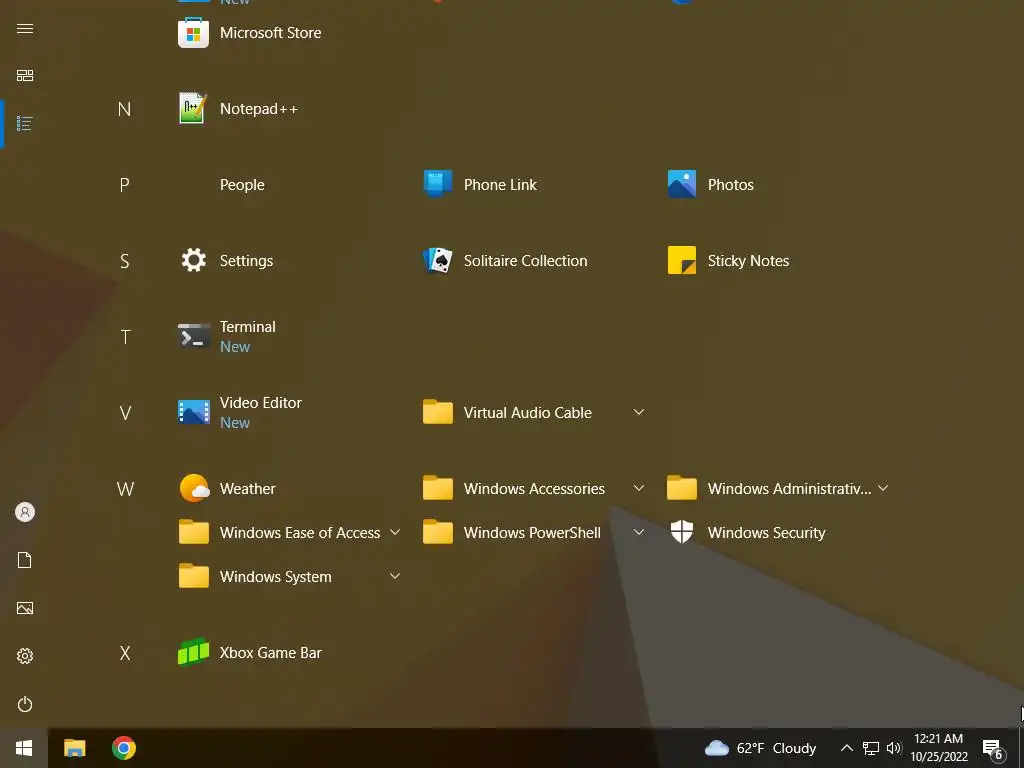Select the all apps list view
Viewport: 1024px width, 768px height.
pyautogui.click(x=25, y=123)
